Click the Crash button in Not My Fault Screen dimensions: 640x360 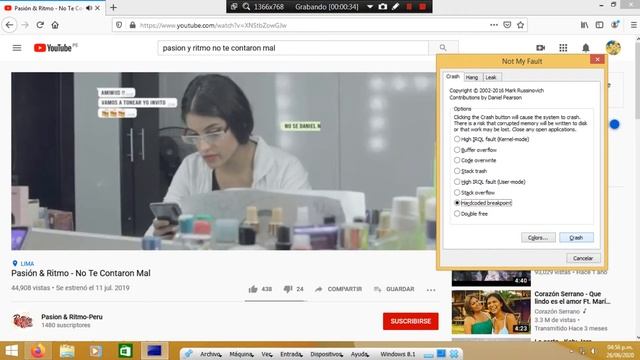coord(576,238)
